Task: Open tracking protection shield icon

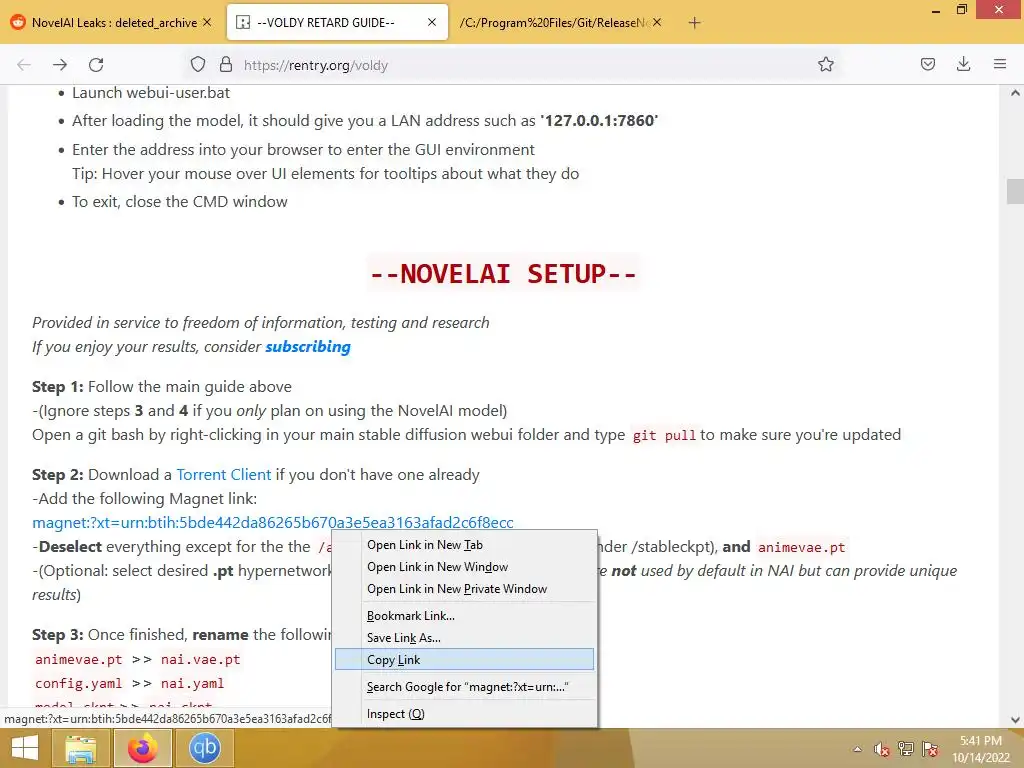Action: 198,65
